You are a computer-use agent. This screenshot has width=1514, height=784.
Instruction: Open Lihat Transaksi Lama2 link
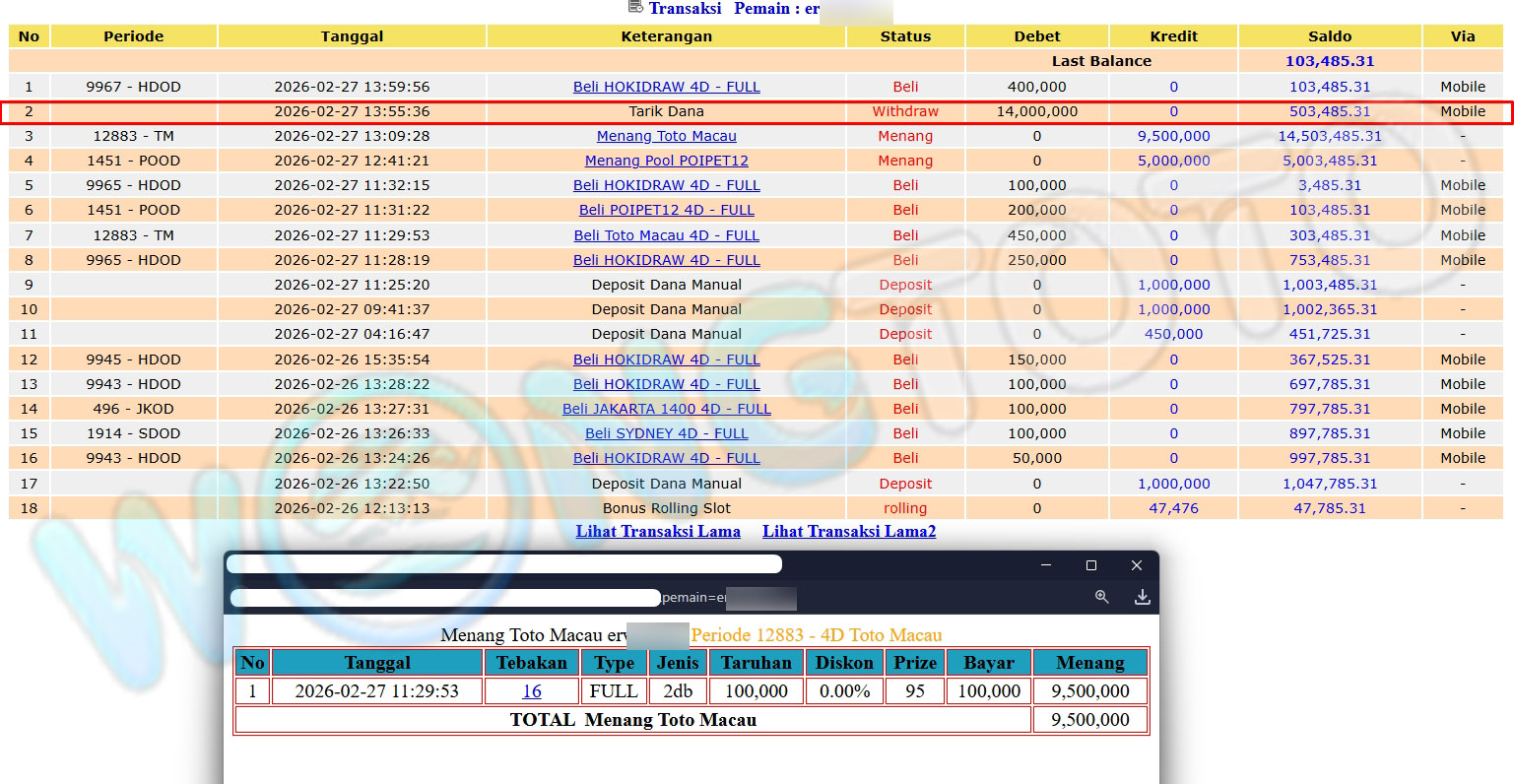[x=848, y=532]
